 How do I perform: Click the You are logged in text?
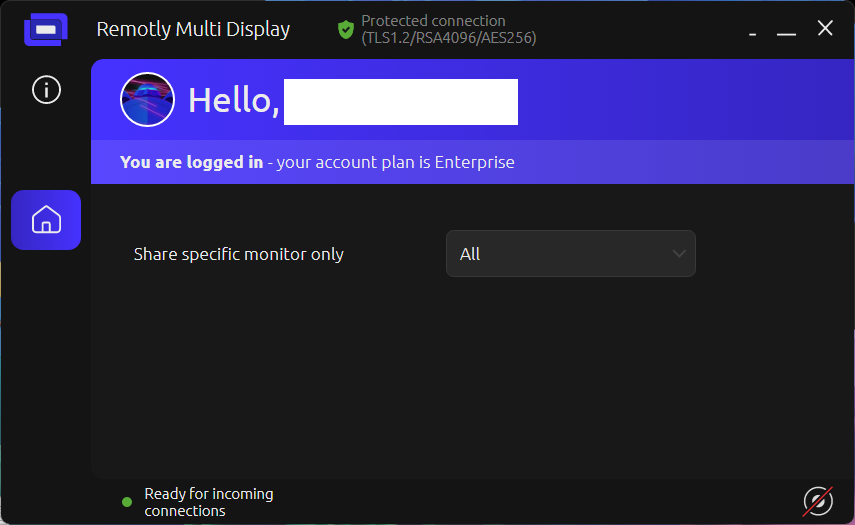click(191, 162)
